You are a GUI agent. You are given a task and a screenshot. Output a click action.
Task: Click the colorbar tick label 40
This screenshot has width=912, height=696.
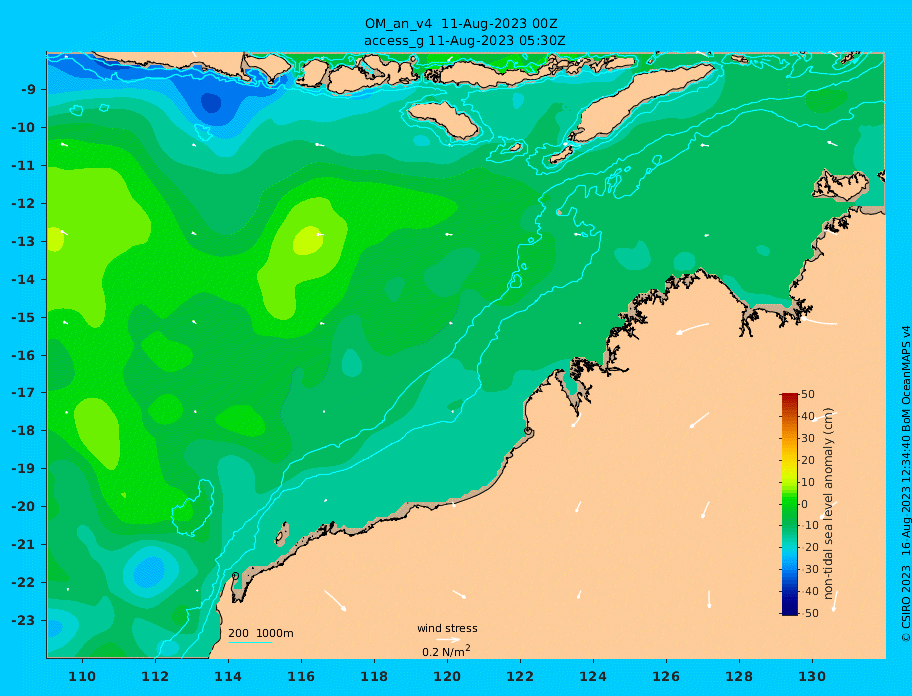tap(808, 416)
